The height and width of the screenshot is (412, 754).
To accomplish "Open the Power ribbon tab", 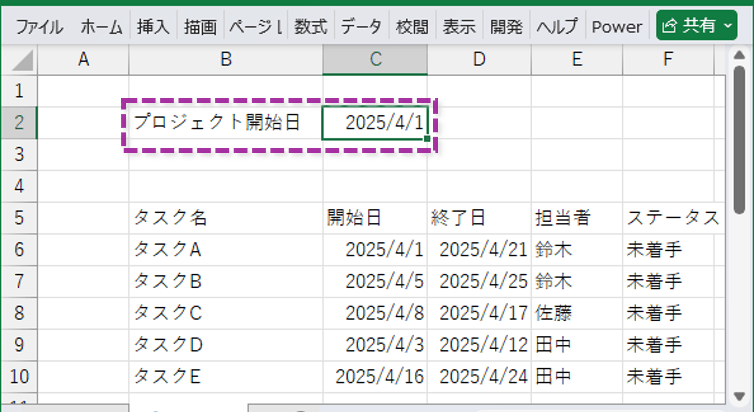I will (617, 26).
